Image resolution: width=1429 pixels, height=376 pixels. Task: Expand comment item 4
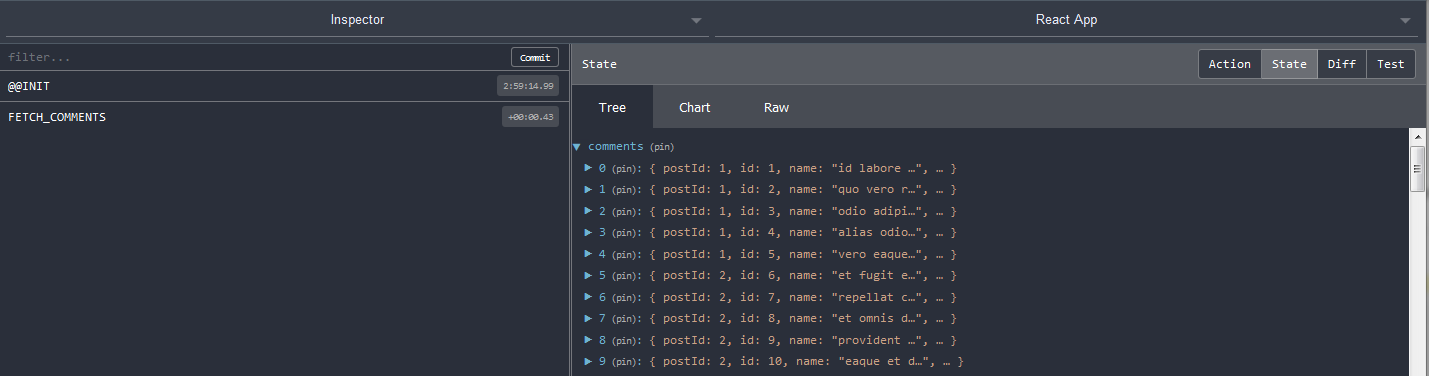coord(589,254)
